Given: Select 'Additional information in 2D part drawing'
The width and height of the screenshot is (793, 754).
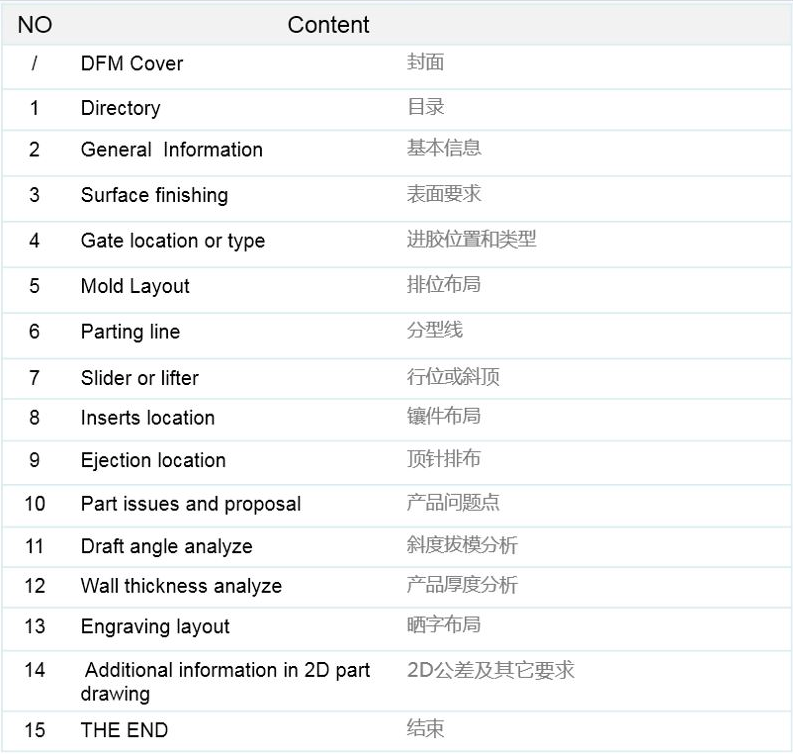Looking at the screenshot, I should tap(226, 681).
